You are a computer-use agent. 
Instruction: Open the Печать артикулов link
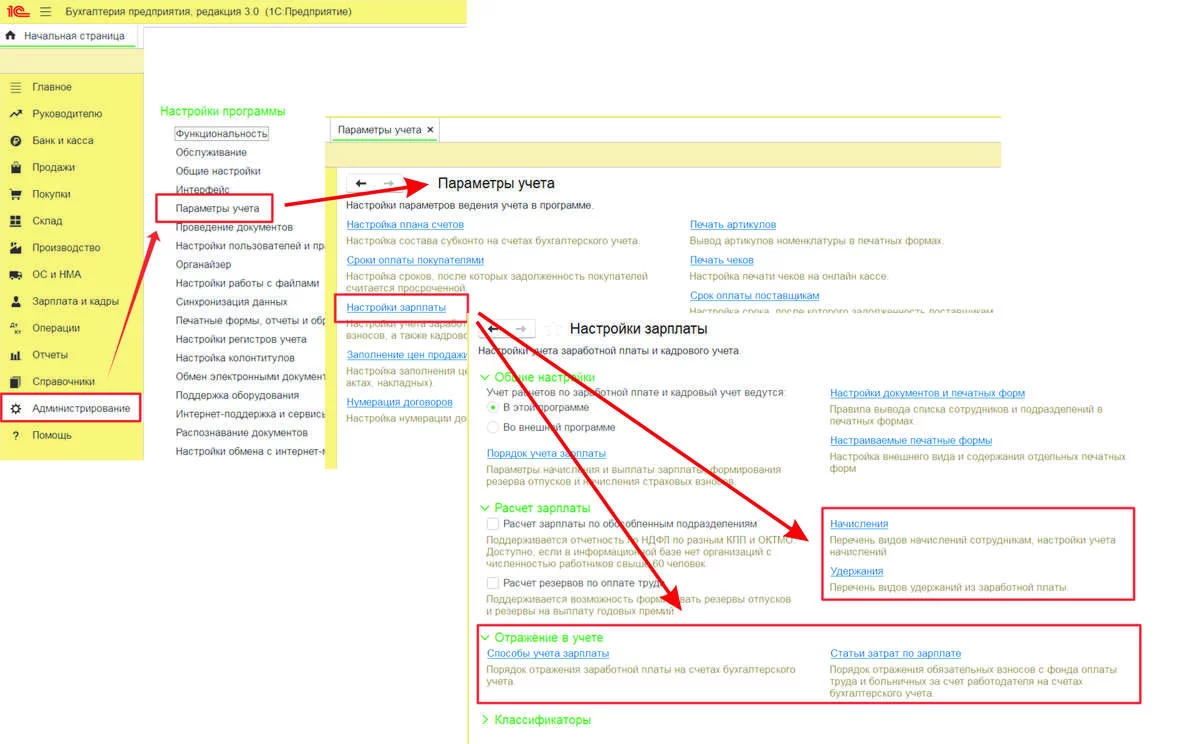tap(733, 225)
